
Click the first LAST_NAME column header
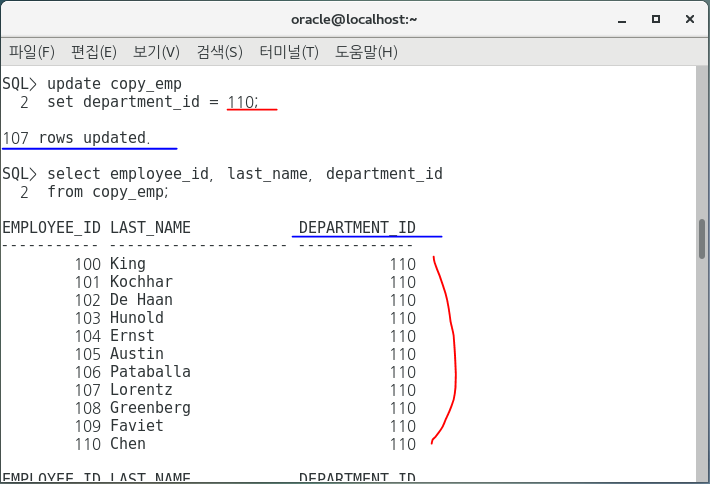pos(150,227)
